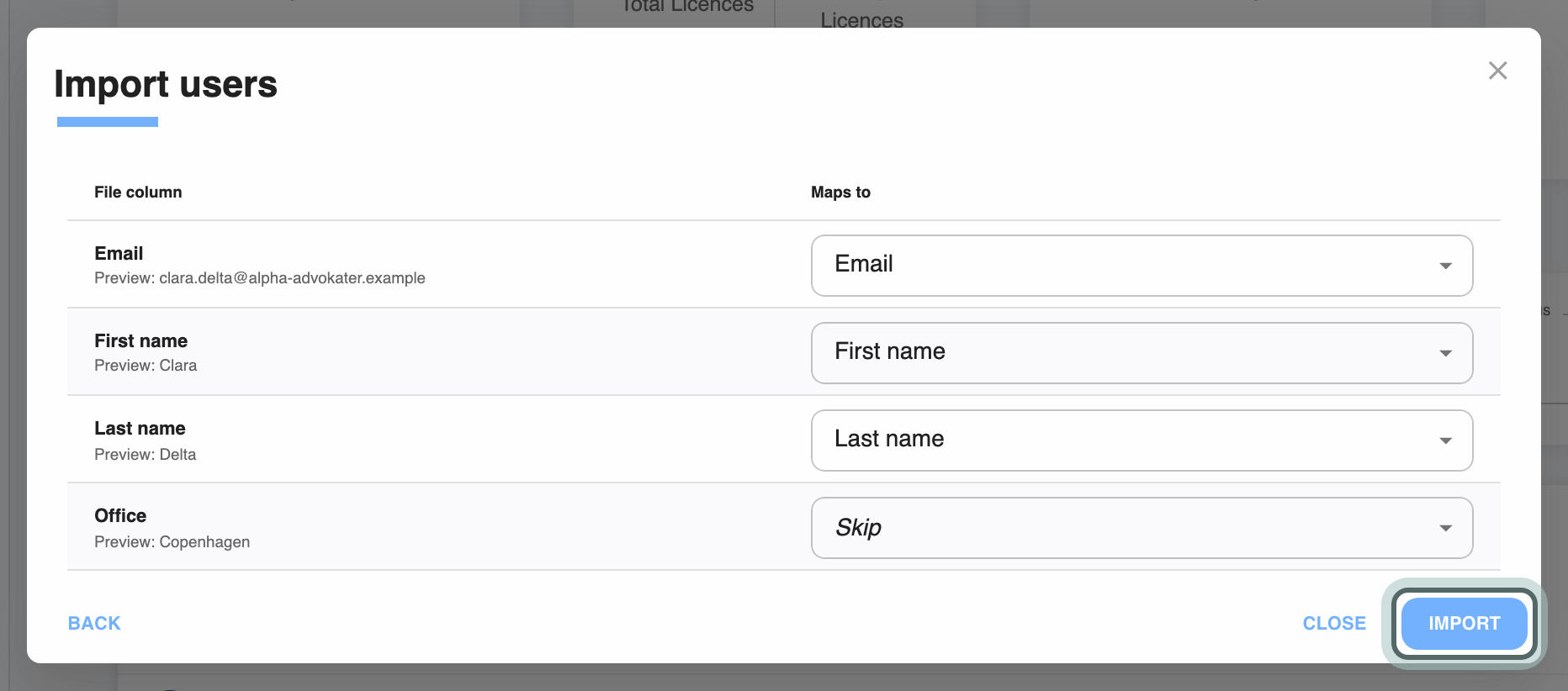
Task: Click the 'First name' file column label
Action: (140, 340)
